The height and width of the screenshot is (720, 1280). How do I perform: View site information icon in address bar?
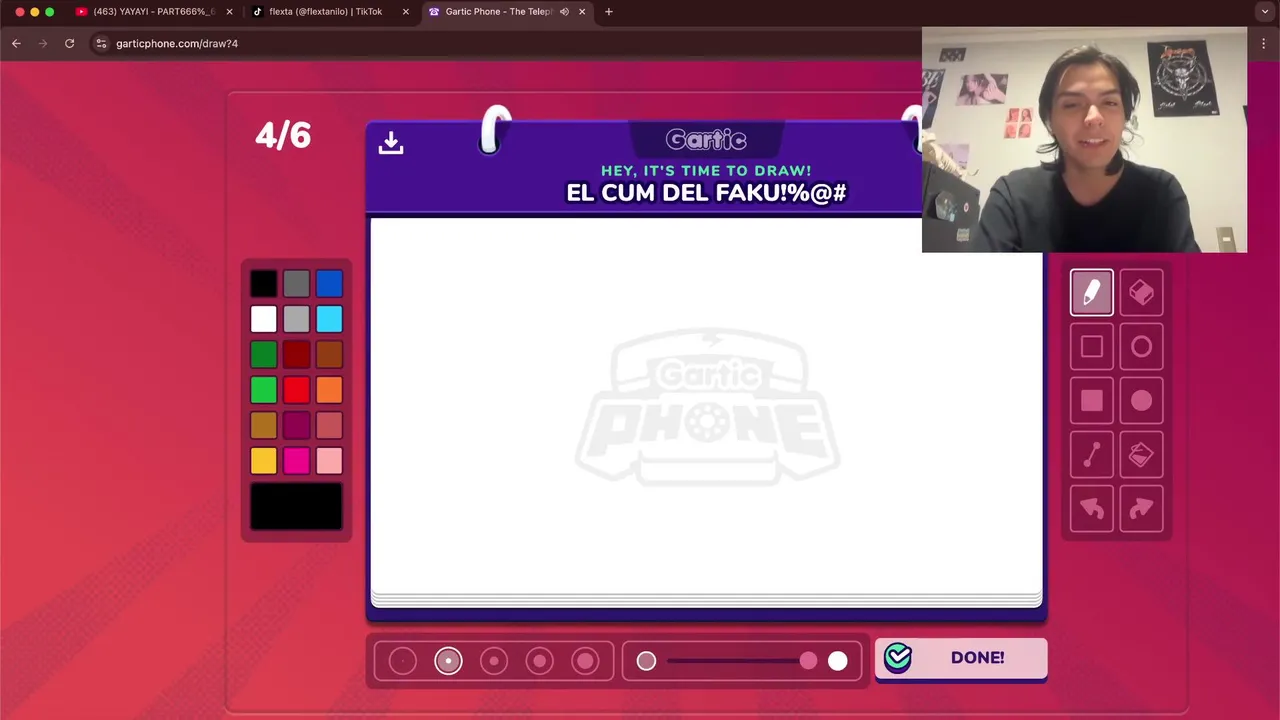click(101, 43)
